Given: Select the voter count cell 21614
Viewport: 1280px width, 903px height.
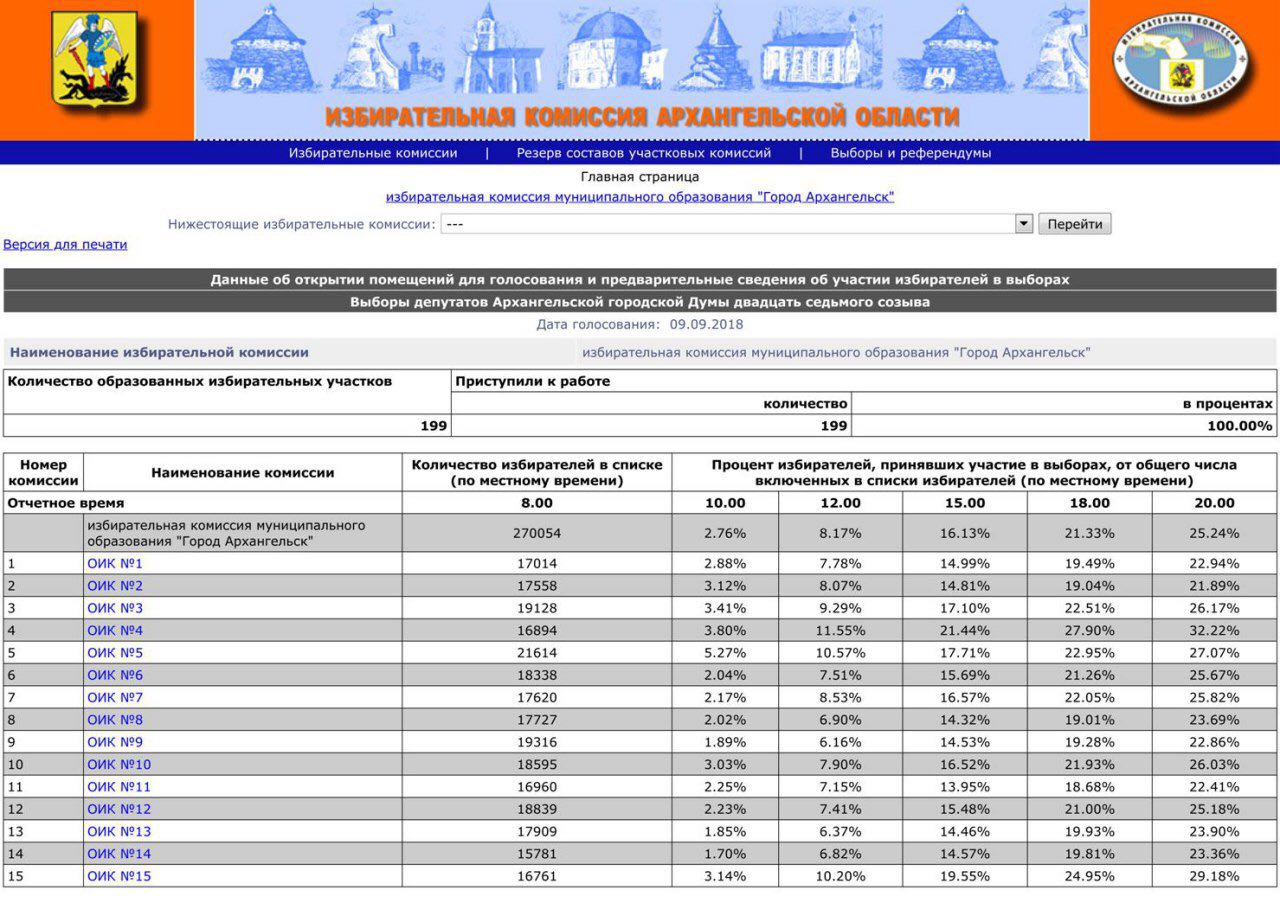Looking at the screenshot, I should tap(537, 652).
